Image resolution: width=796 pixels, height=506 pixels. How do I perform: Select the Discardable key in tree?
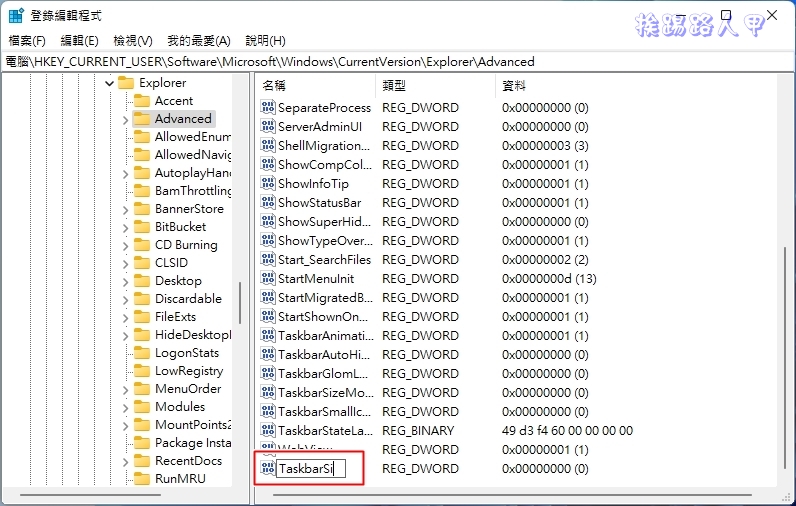coord(188,299)
